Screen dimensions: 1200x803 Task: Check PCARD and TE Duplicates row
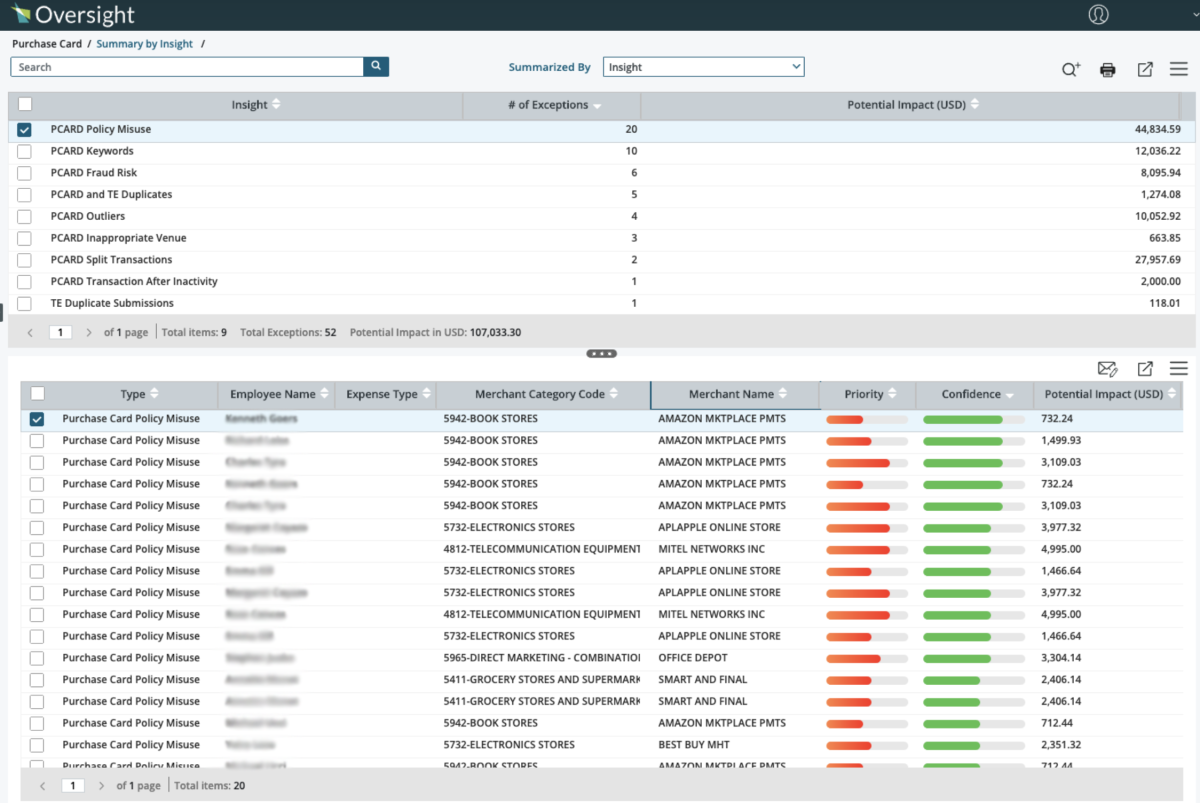[x=25, y=195]
